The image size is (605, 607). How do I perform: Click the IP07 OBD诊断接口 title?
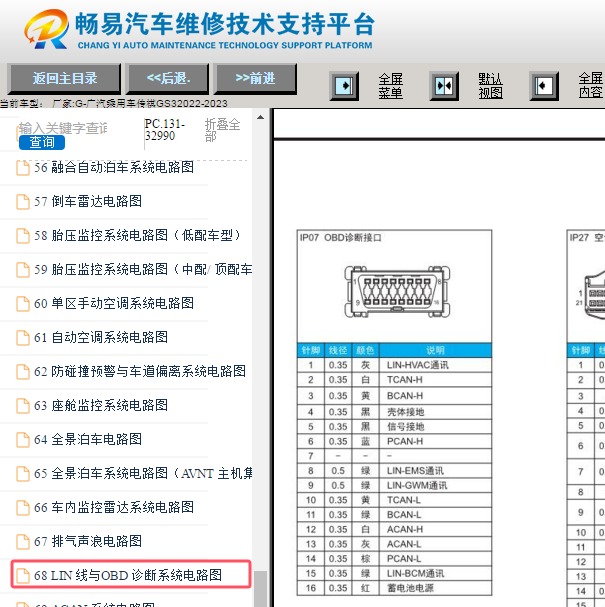pyautogui.click(x=341, y=238)
